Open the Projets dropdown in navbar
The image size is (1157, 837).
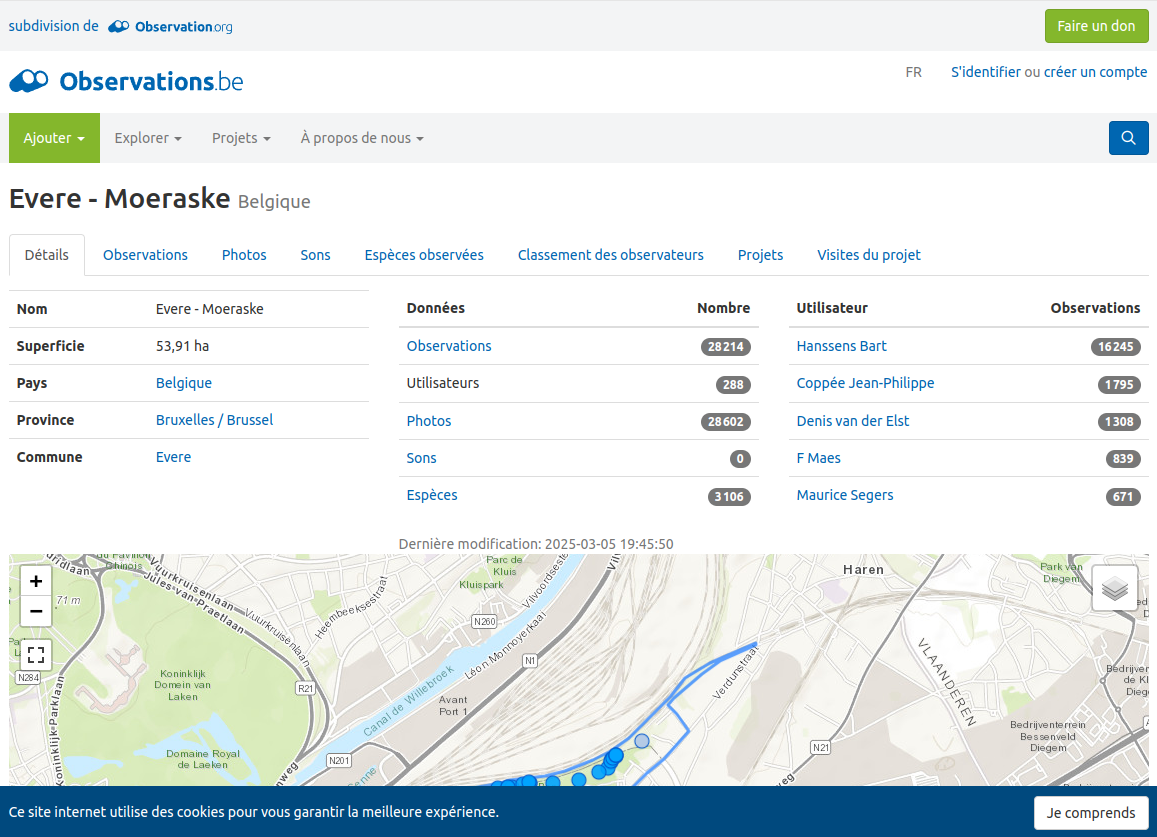[x=241, y=138]
